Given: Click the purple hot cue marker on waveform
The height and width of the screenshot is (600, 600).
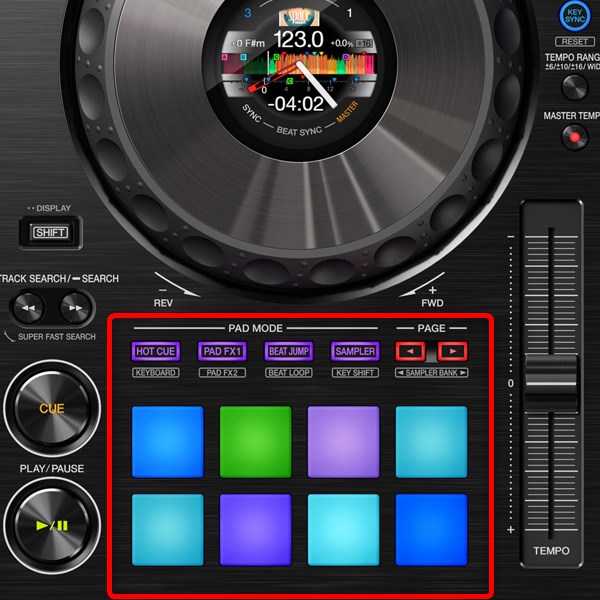Looking at the screenshot, I should coord(346,57).
